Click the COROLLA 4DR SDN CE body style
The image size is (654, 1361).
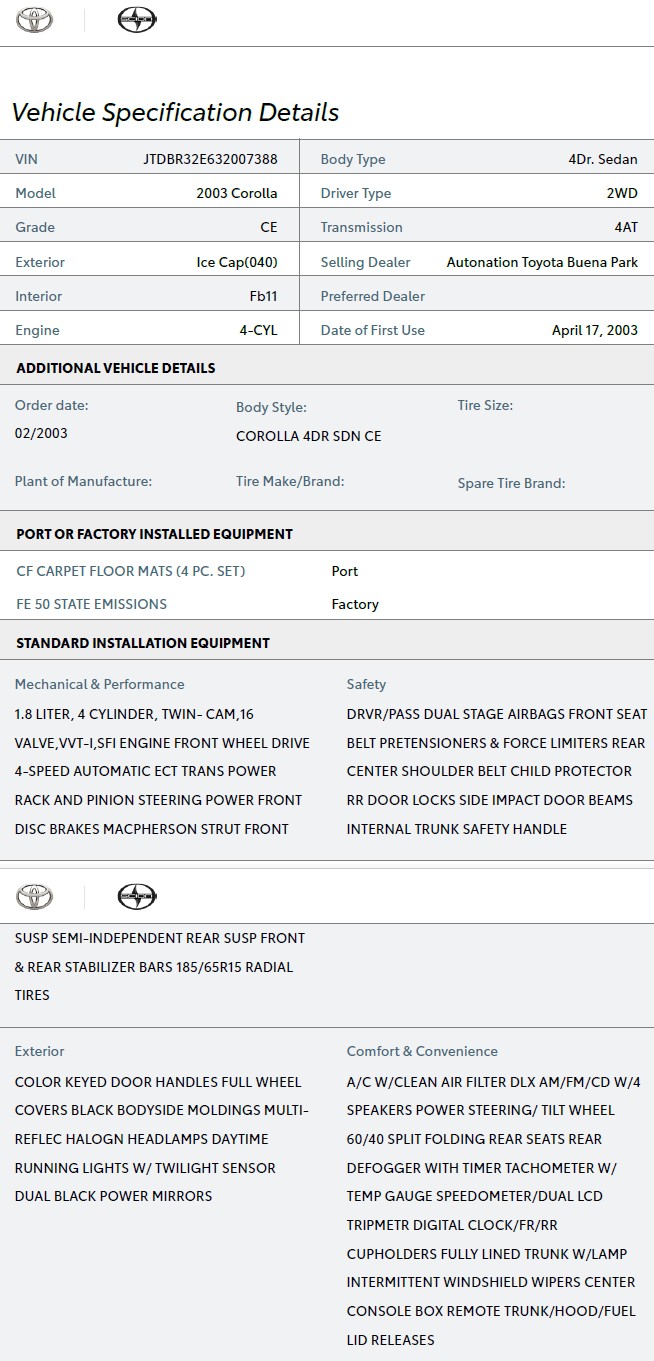(308, 436)
